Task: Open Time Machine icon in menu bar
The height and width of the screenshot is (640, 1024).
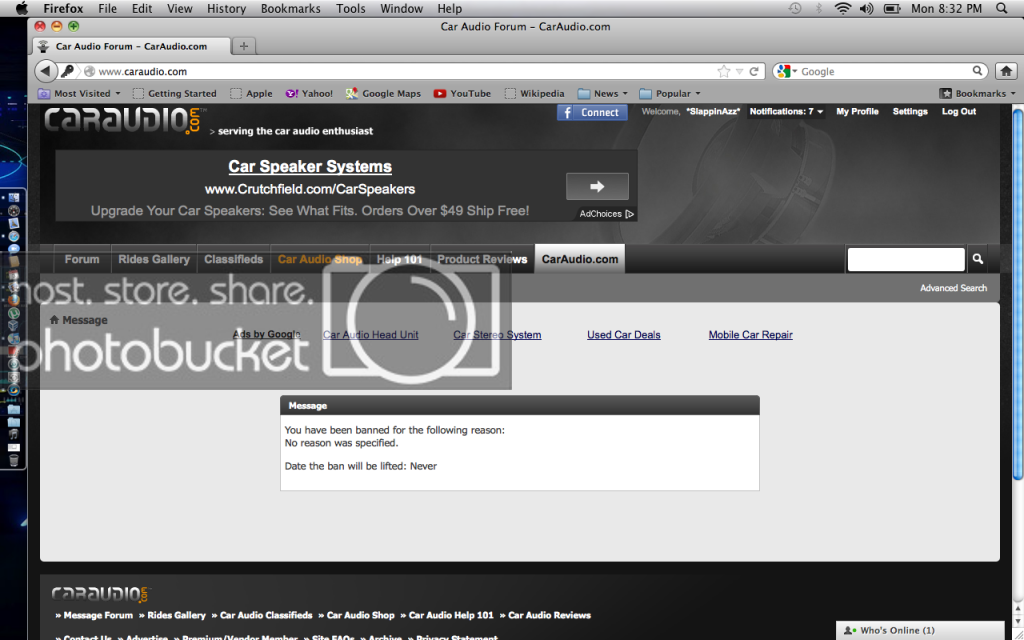Action: pyautogui.click(x=794, y=8)
